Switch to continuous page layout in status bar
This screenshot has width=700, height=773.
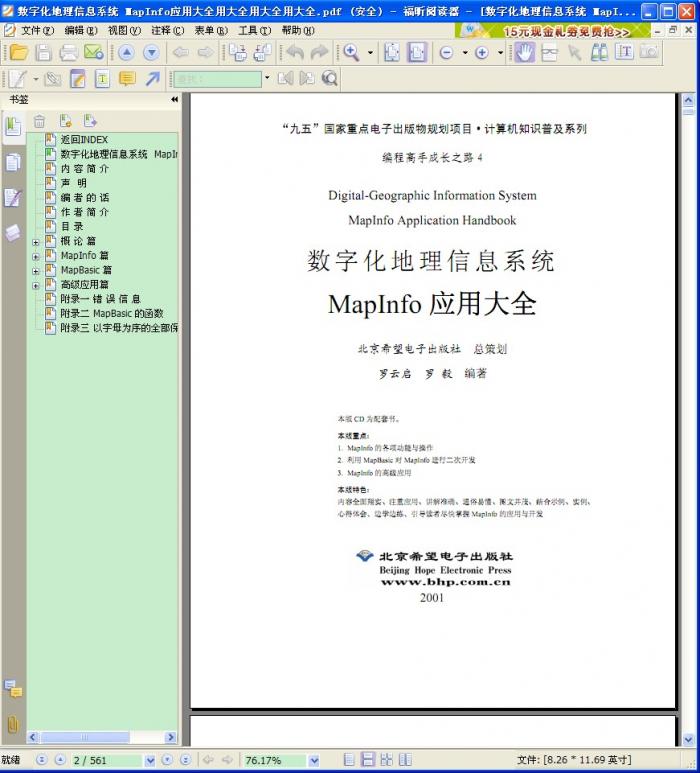[368, 760]
